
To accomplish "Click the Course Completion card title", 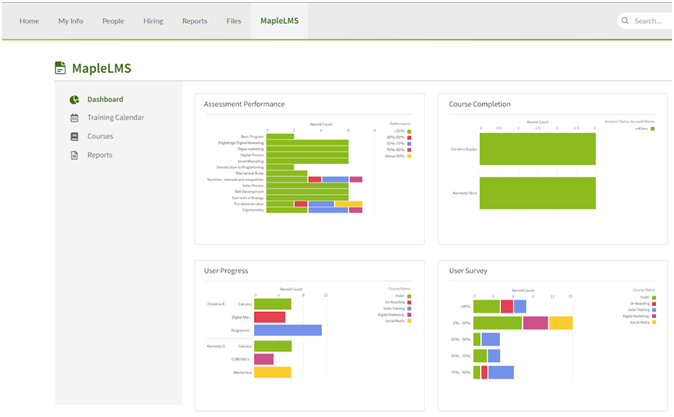I will click(x=480, y=104).
